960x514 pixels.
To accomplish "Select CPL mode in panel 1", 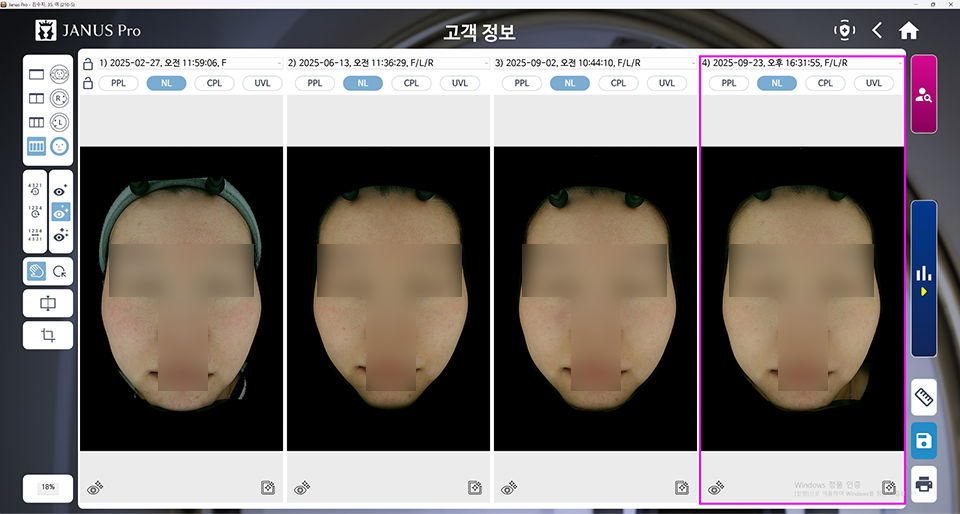I will pos(214,83).
